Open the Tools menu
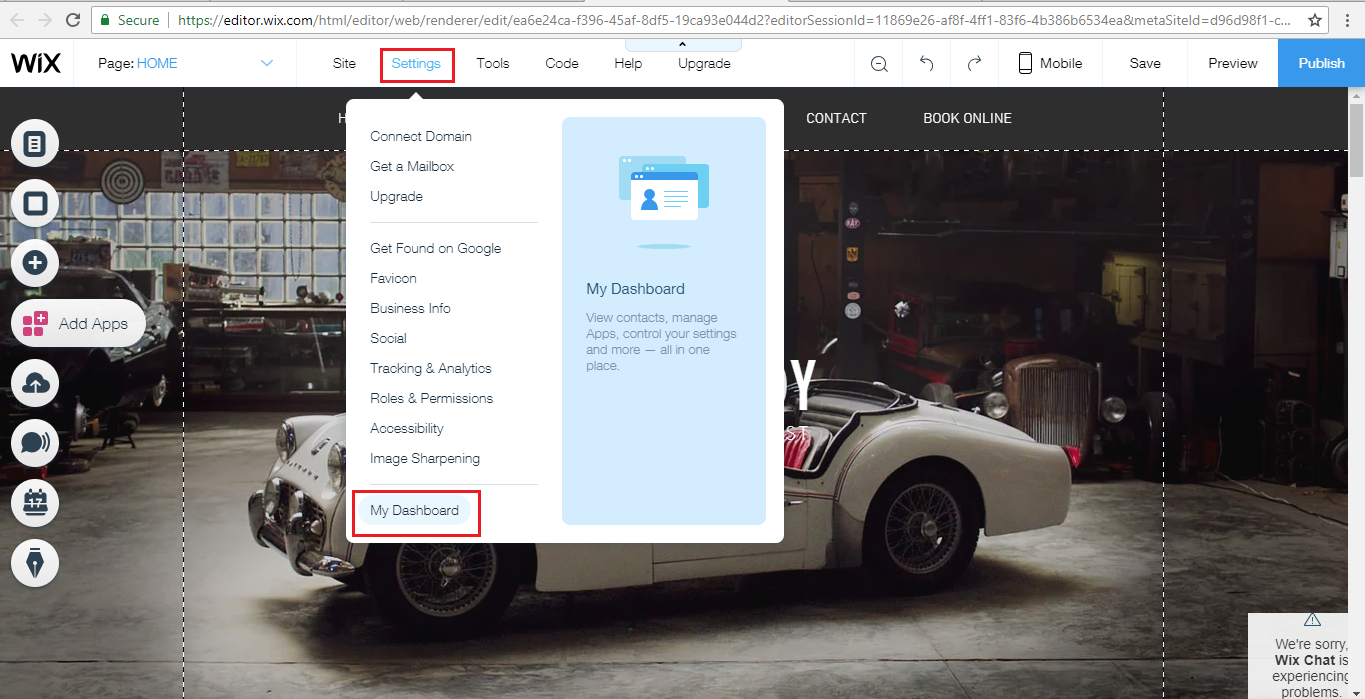The width and height of the screenshot is (1365, 699). tap(493, 63)
